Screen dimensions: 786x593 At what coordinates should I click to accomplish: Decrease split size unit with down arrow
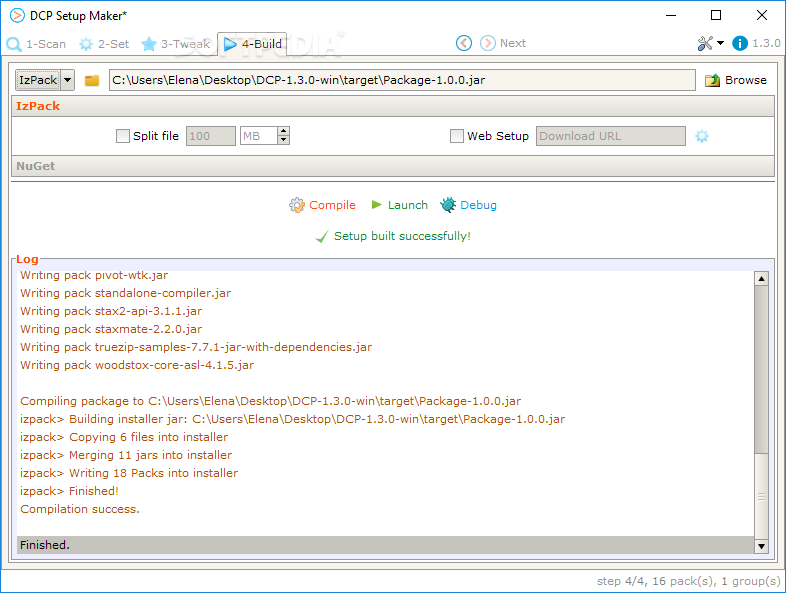(283, 140)
